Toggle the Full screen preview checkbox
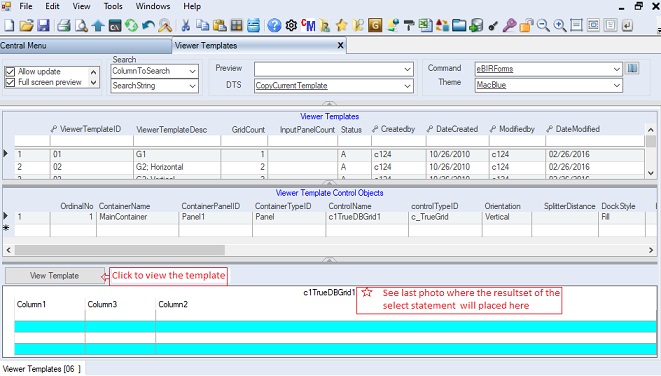The height and width of the screenshot is (376, 661). point(10,82)
